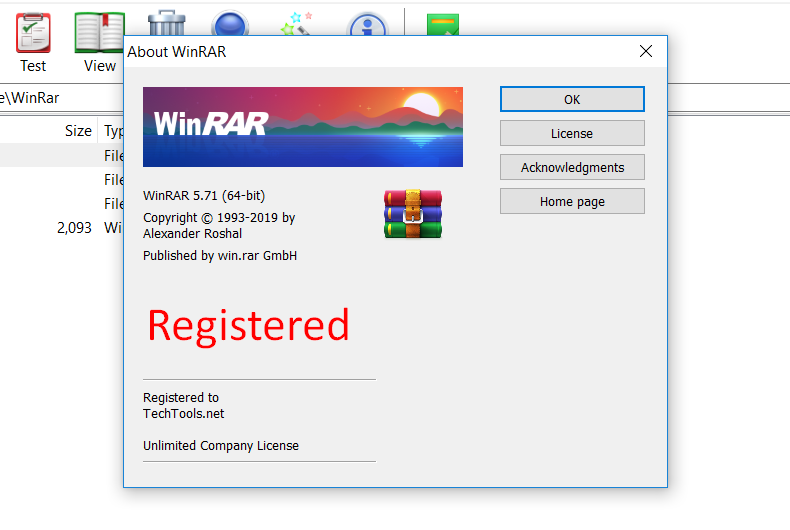Click the 'WinRAR 5.71 (64-bit)' version text

[204, 195]
